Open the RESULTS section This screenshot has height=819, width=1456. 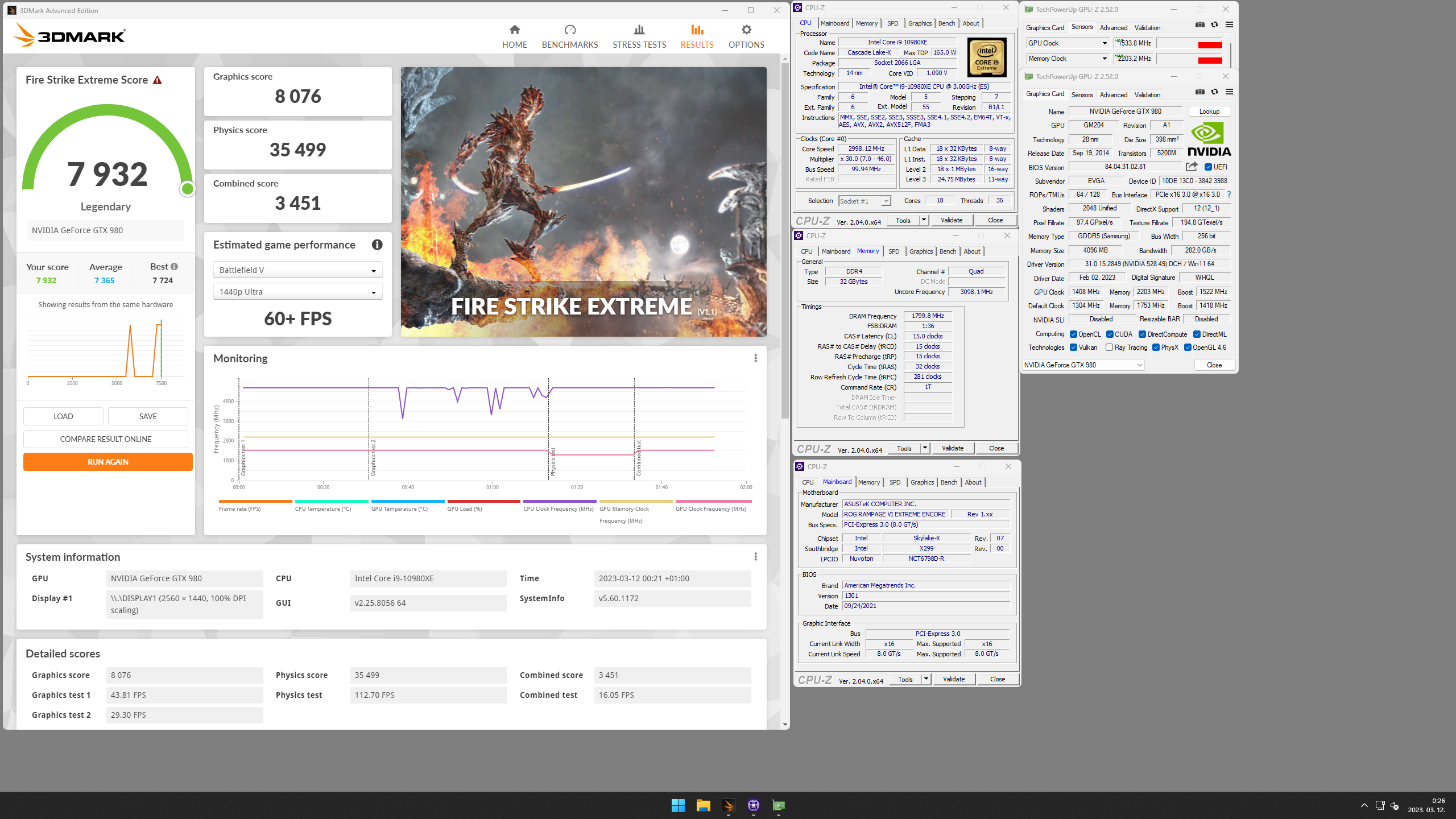[697, 37]
